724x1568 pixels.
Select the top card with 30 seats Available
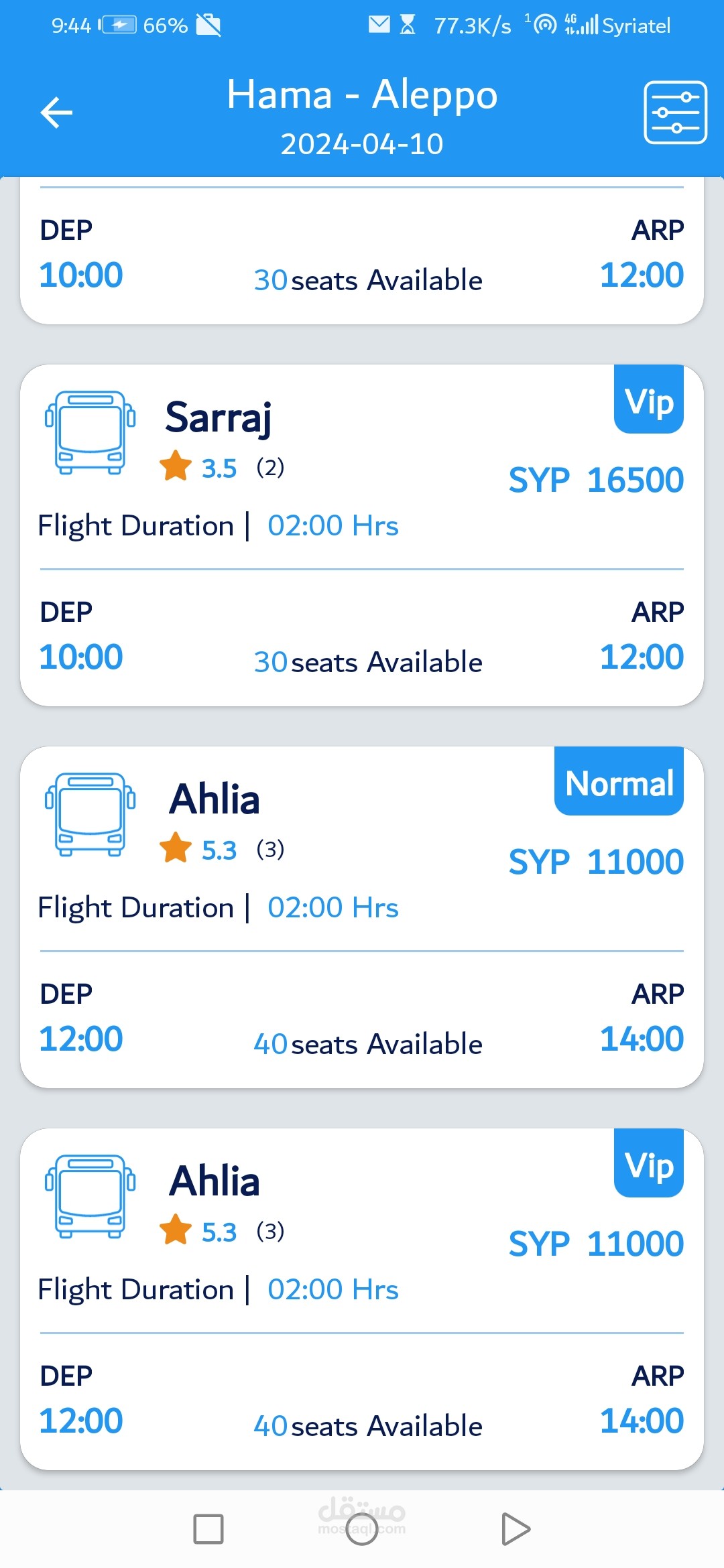pos(362,251)
